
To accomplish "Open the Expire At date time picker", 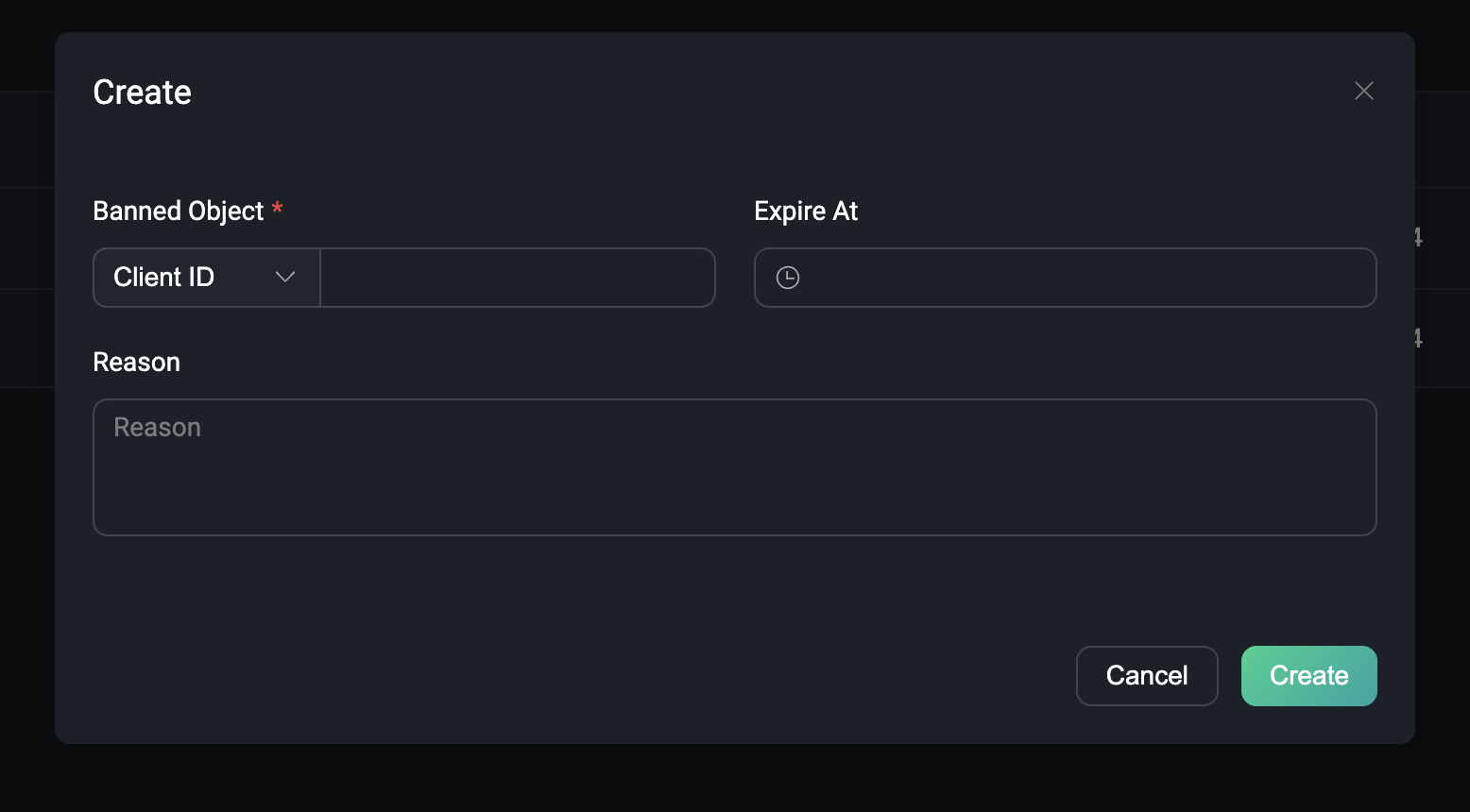I will 1065,278.
